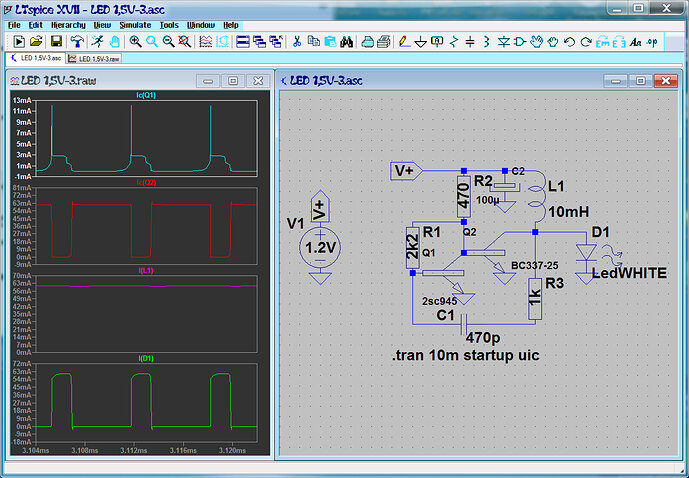The image size is (689, 478).
Task: Click the Undo arrow icon
Action: (x=569, y=42)
